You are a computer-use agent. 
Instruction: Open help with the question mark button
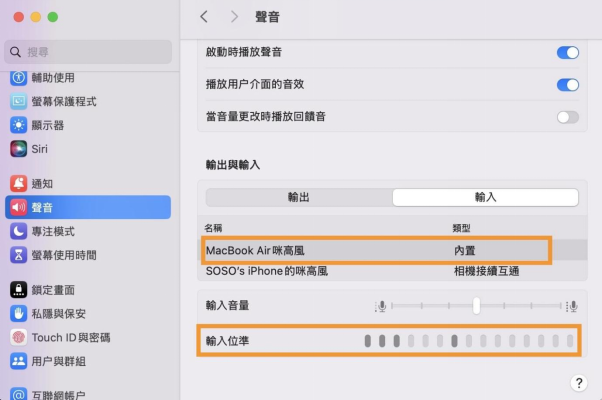click(579, 383)
